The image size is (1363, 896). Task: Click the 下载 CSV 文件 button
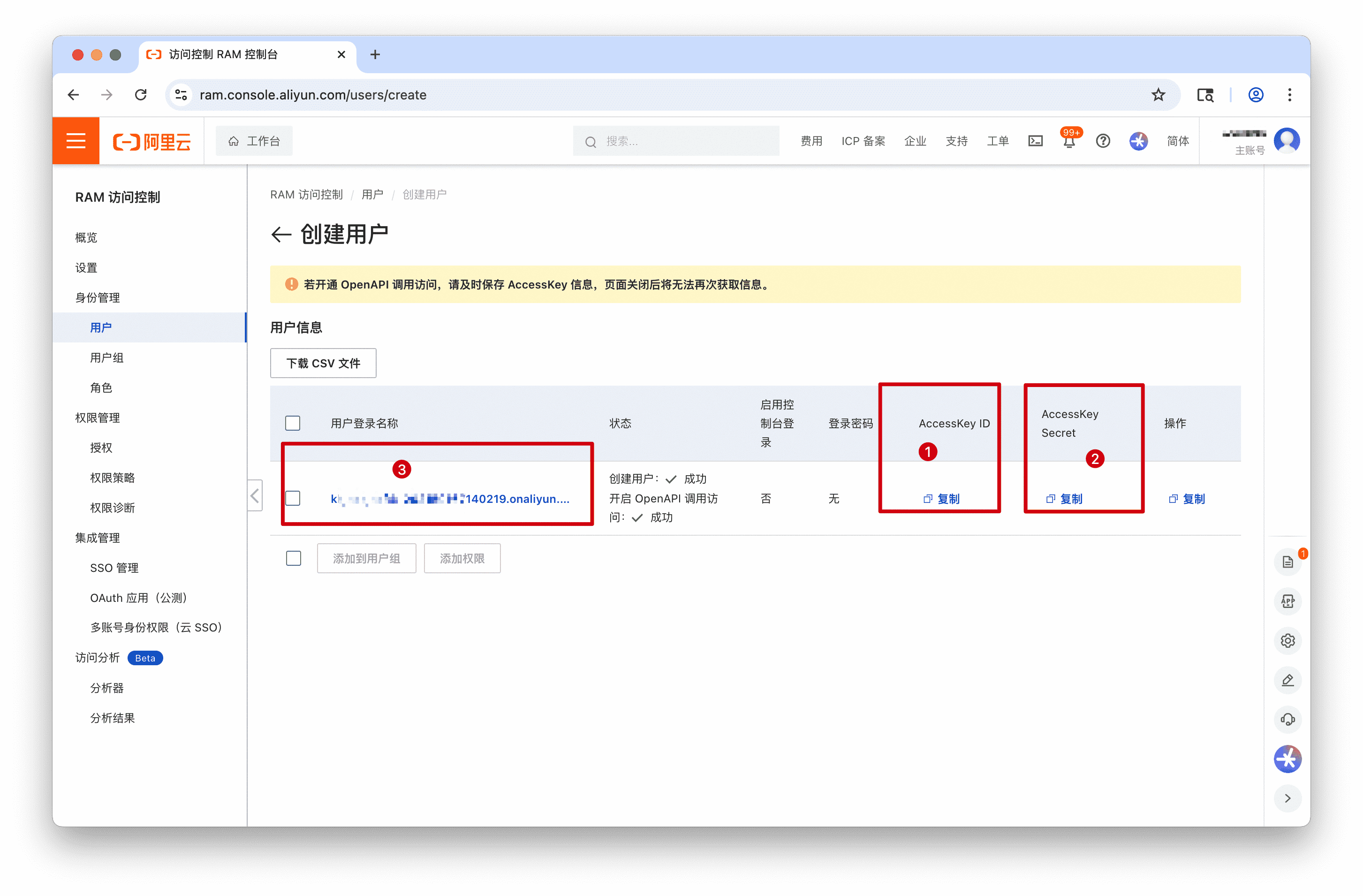(323, 363)
